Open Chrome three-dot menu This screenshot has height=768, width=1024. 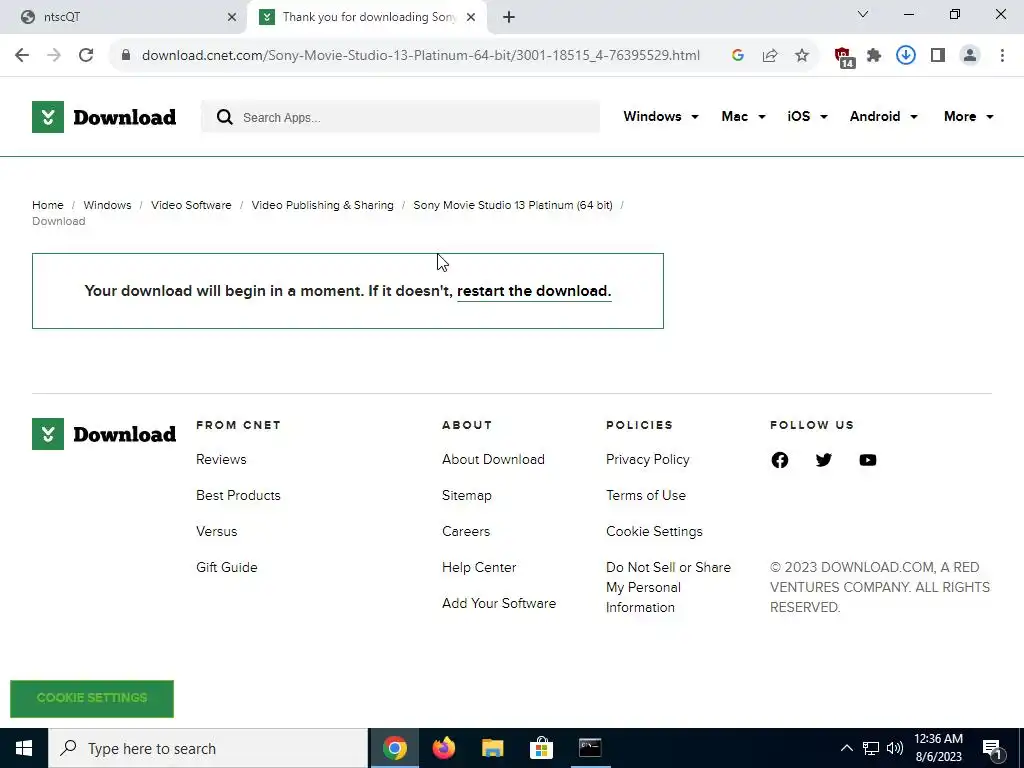1002,56
